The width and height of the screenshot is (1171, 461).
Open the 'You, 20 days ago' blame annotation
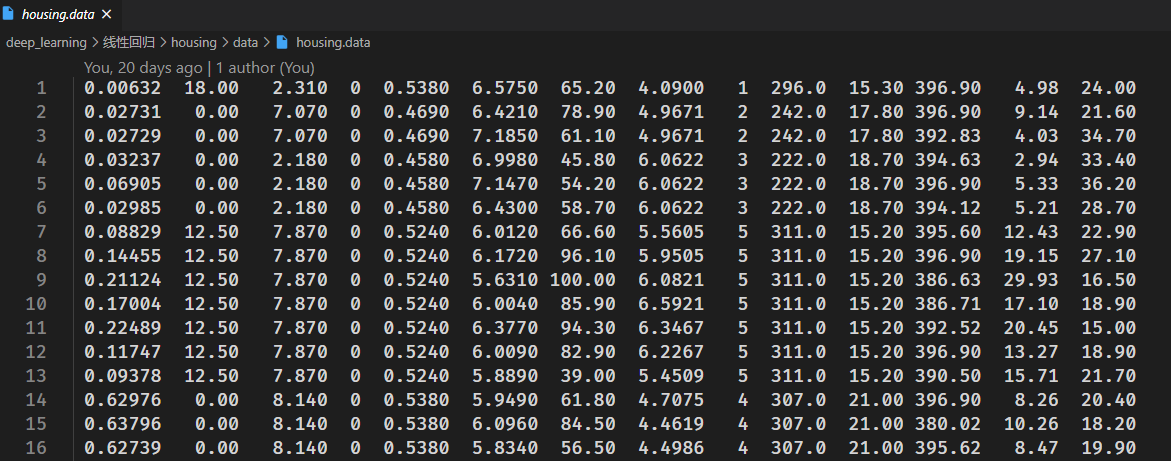click(143, 67)
